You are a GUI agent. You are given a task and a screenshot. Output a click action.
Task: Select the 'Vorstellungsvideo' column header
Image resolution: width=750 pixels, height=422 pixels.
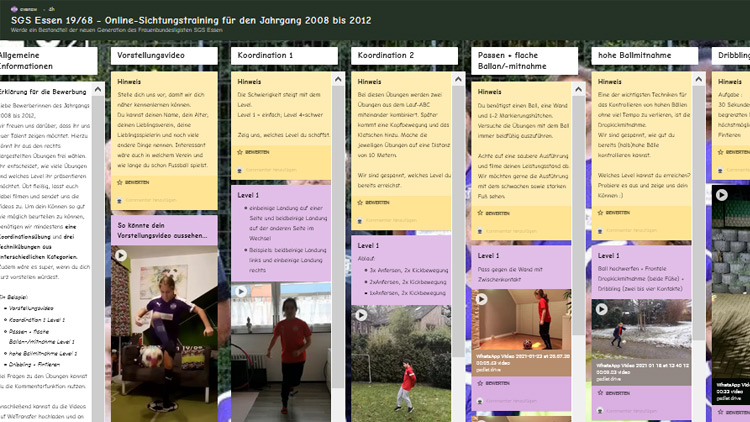click(164, 56)
